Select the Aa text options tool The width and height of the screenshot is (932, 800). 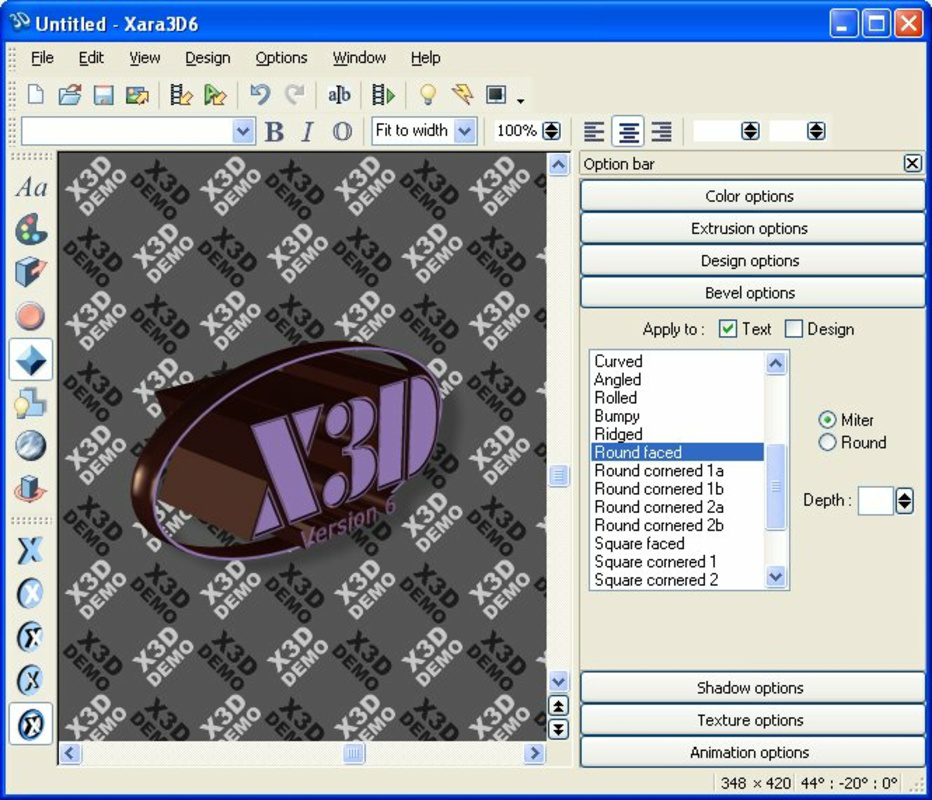pos(31,188)
